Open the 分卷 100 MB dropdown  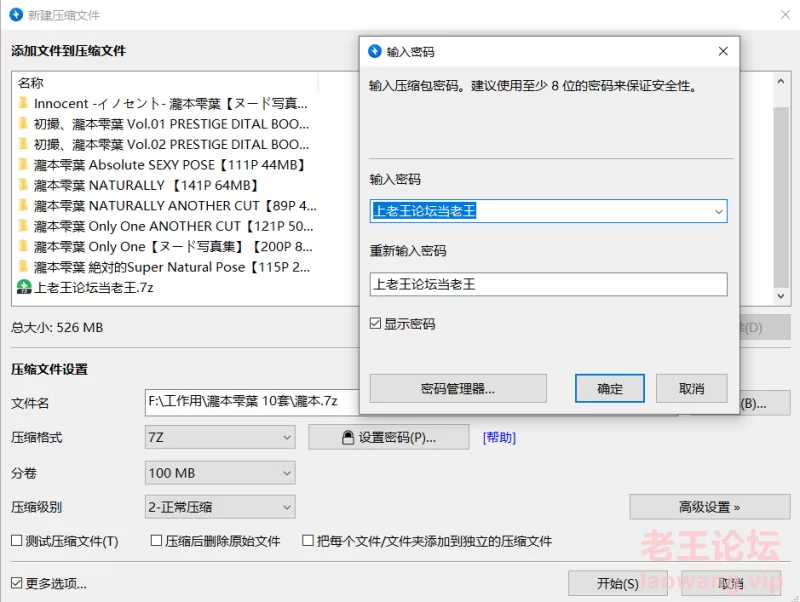point(220,473)
